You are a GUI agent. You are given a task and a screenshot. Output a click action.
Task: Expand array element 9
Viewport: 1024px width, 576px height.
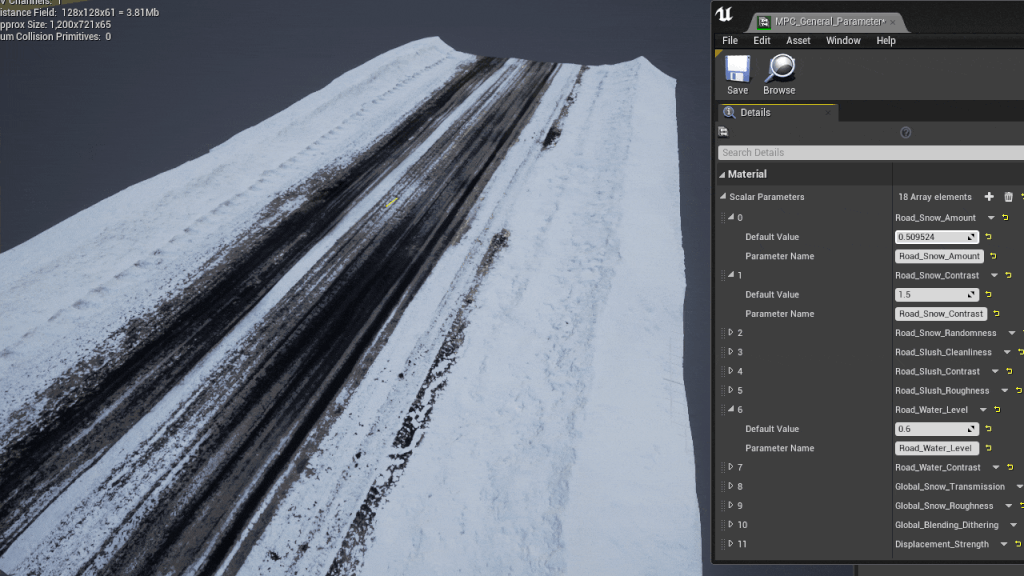pyautogui.click(x=731, y=505)
